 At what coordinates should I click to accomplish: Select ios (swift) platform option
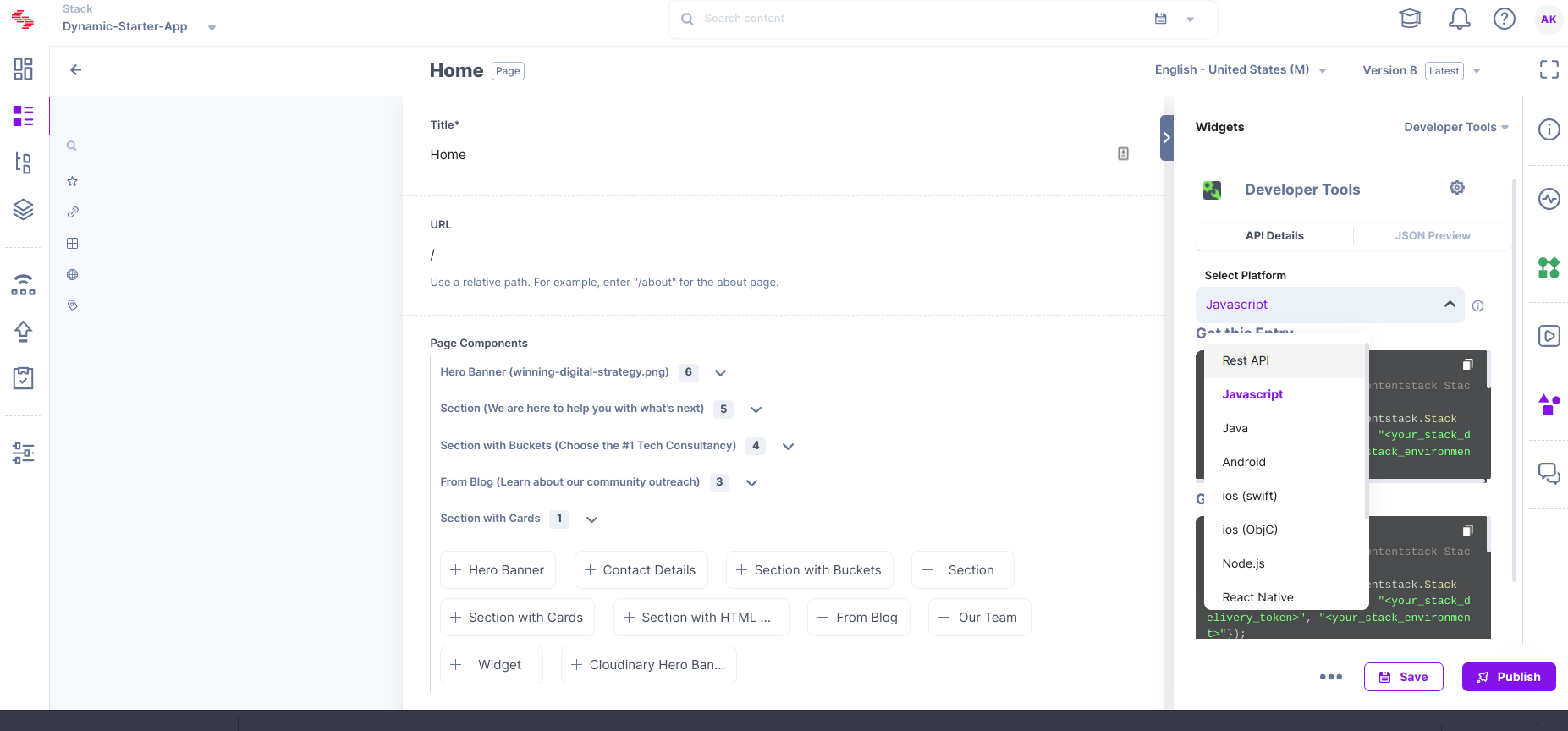click(x=1285, y=496)
